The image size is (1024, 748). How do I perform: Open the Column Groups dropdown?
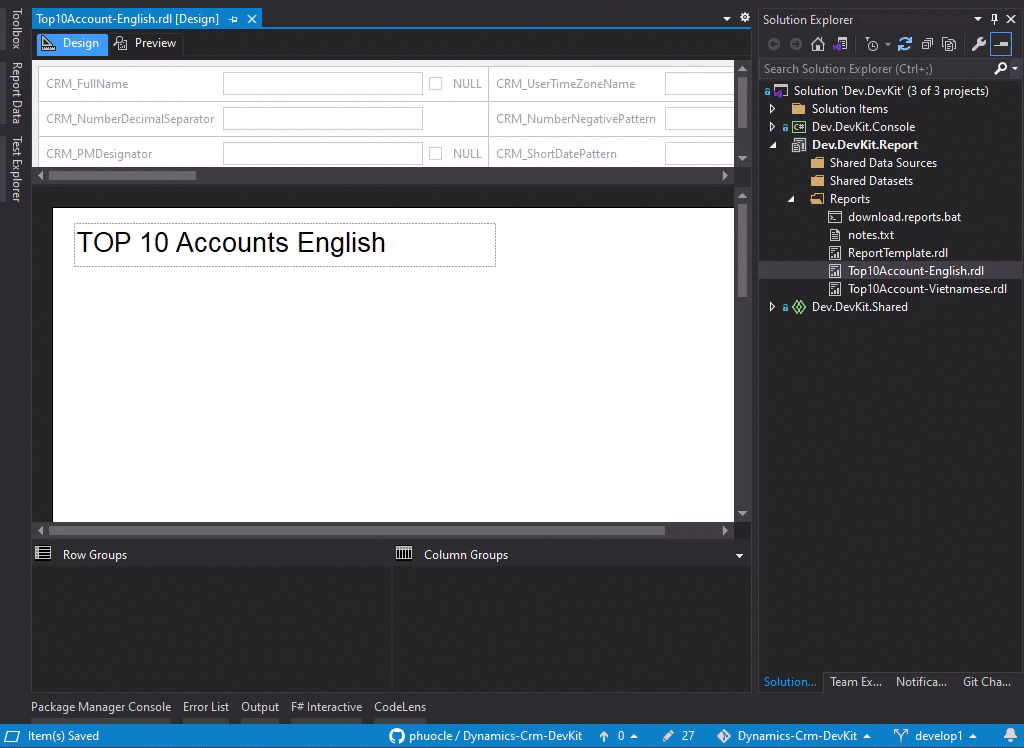point(738,555)
